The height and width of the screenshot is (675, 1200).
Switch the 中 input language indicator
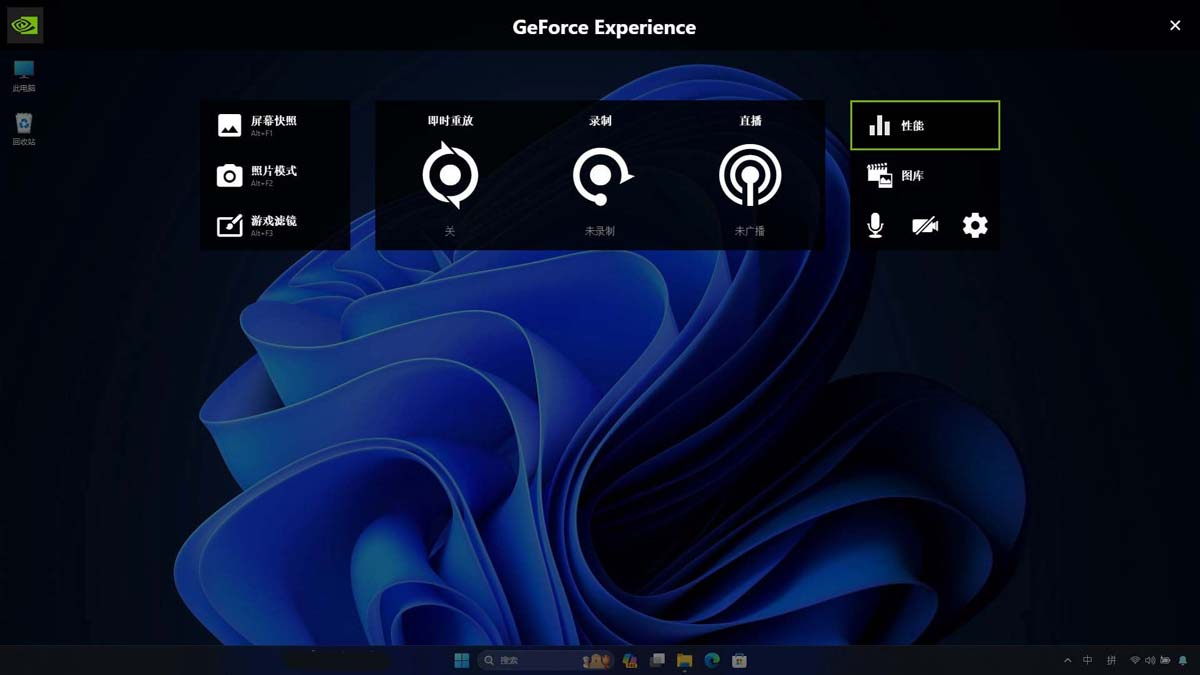1088,660
